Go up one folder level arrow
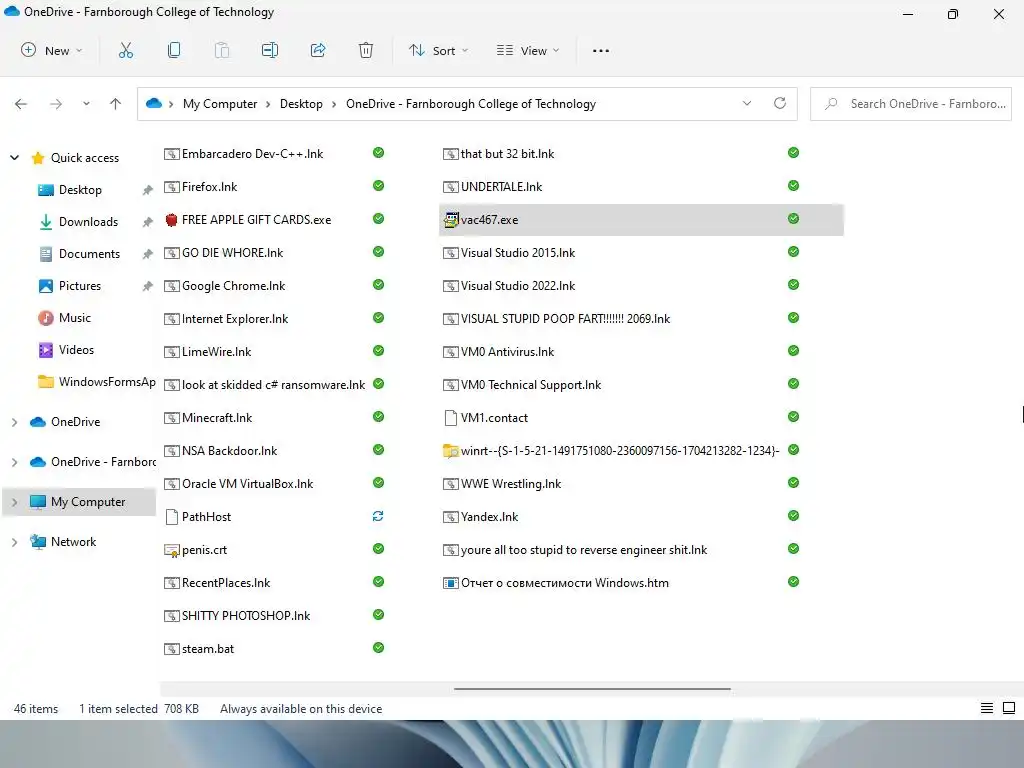 tap(116, 104)
